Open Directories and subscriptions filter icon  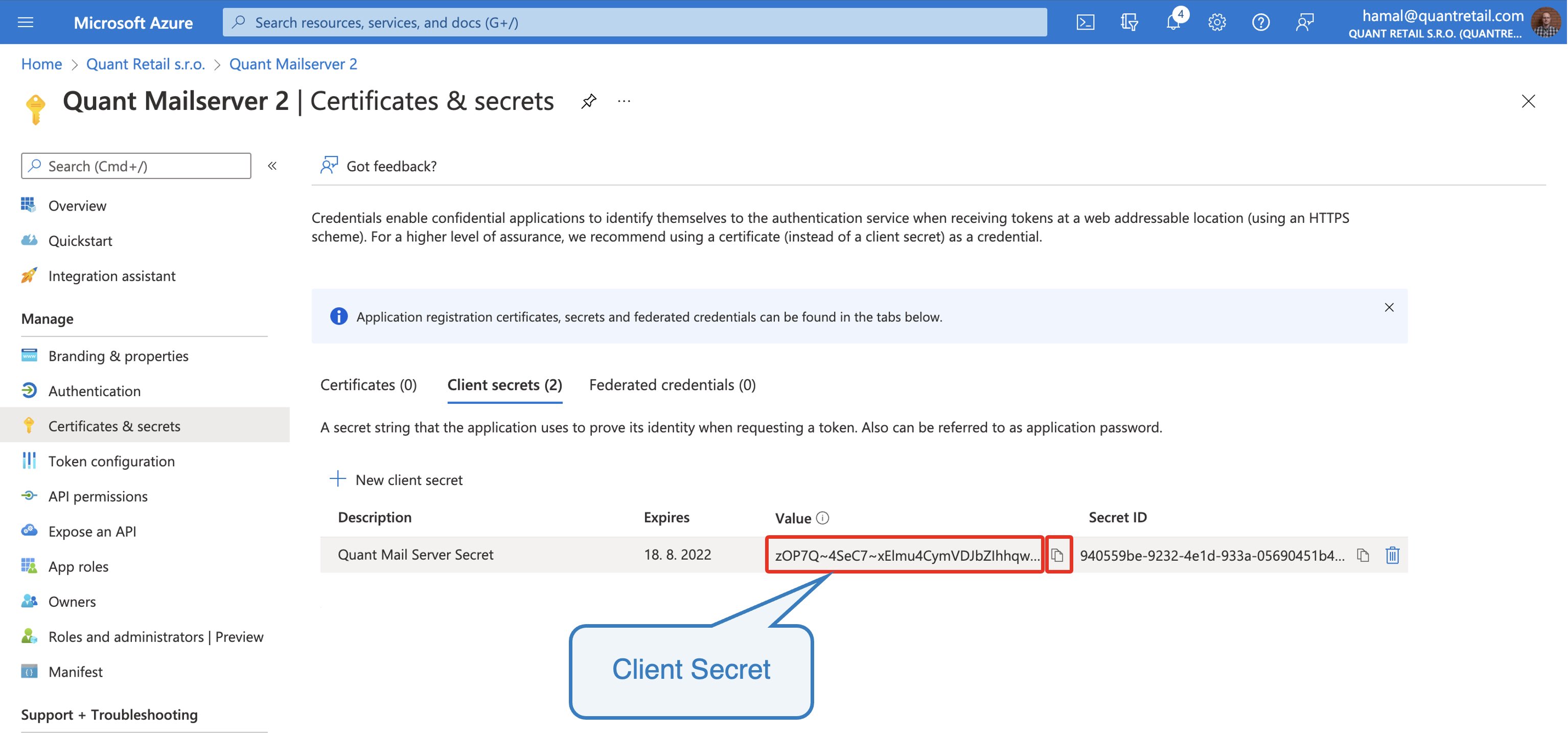point(1129,22)
